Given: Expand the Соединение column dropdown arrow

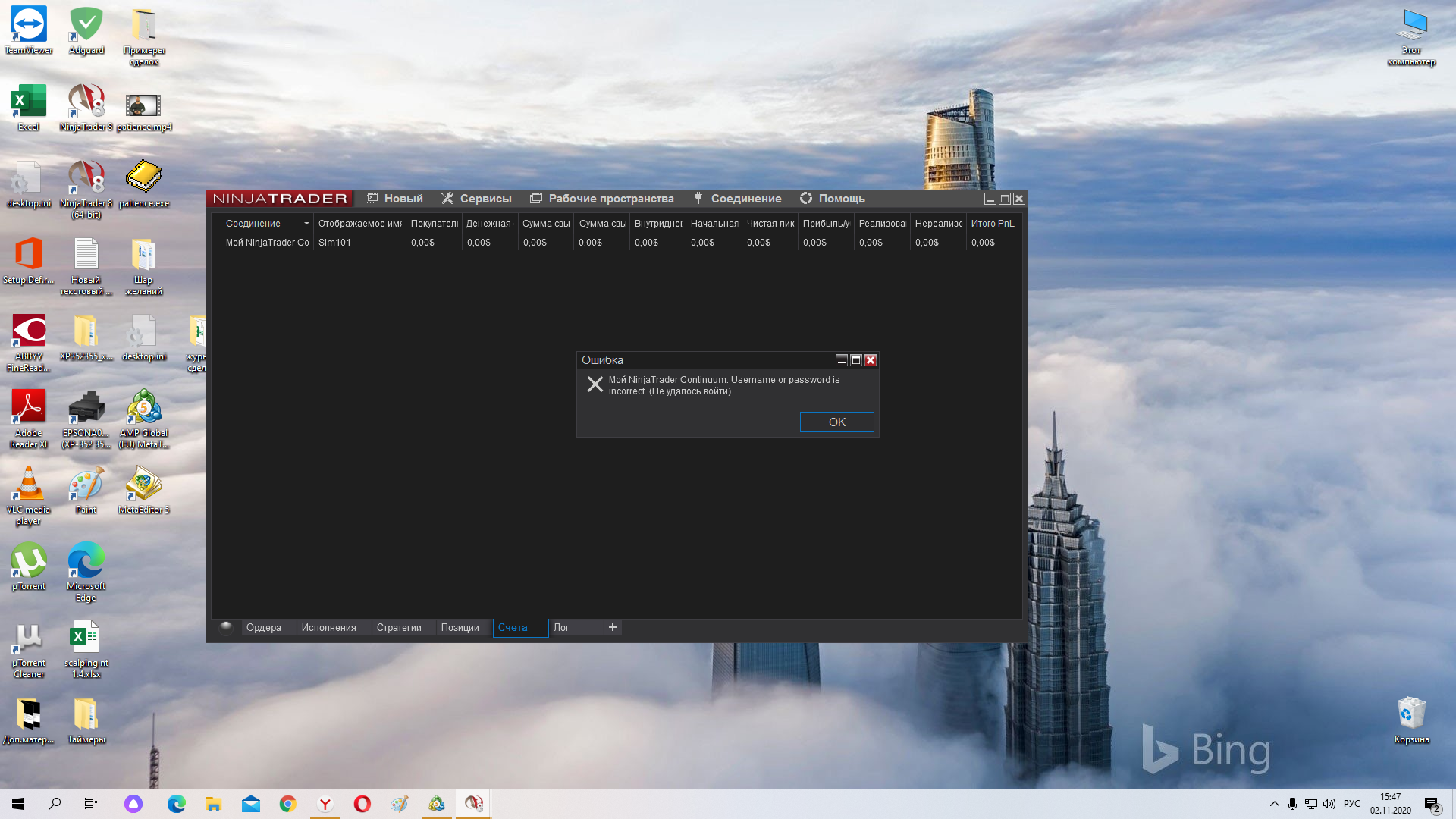Looking at the screenshot, I should pyautogui.click(x=306, y=224).
